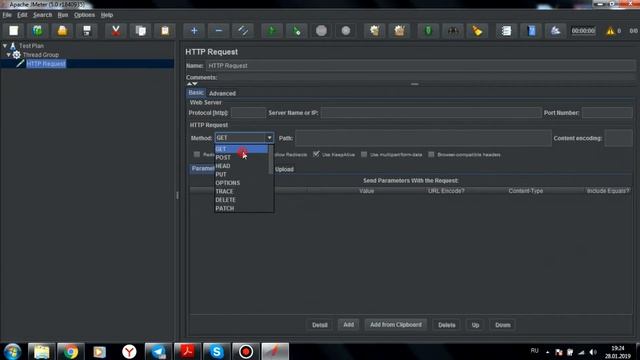This screenshot has height=360, width=640.
Task: Click the Paste clipboard icon
Action: 165,31
